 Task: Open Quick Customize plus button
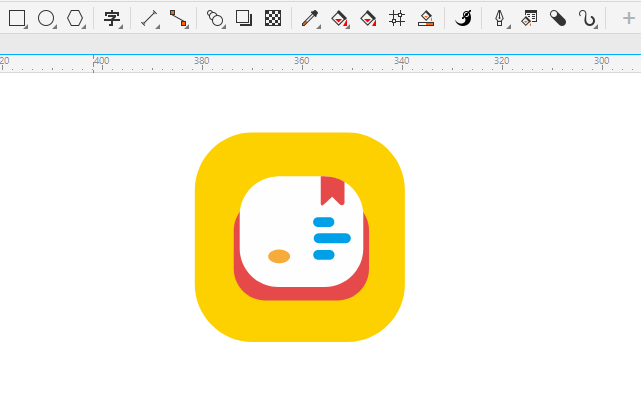[x=628, y=18]
